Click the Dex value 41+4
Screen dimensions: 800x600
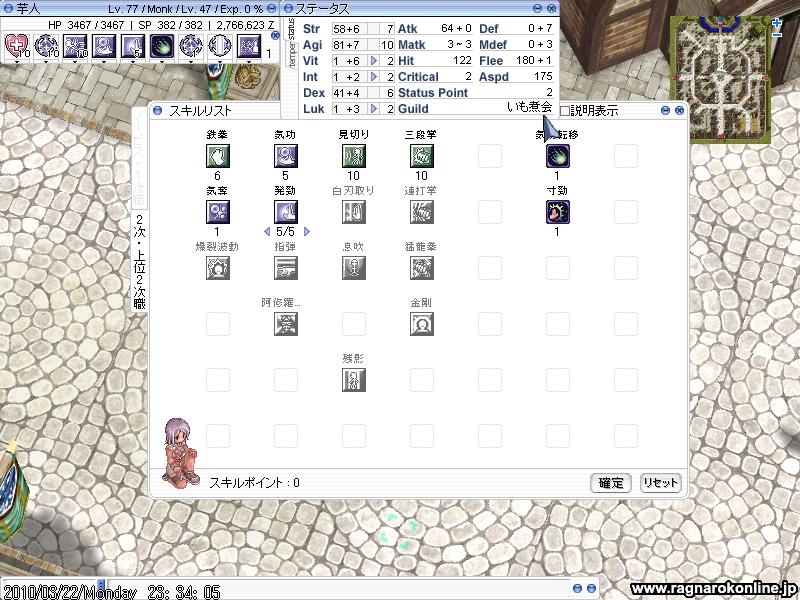click(346, 93)
